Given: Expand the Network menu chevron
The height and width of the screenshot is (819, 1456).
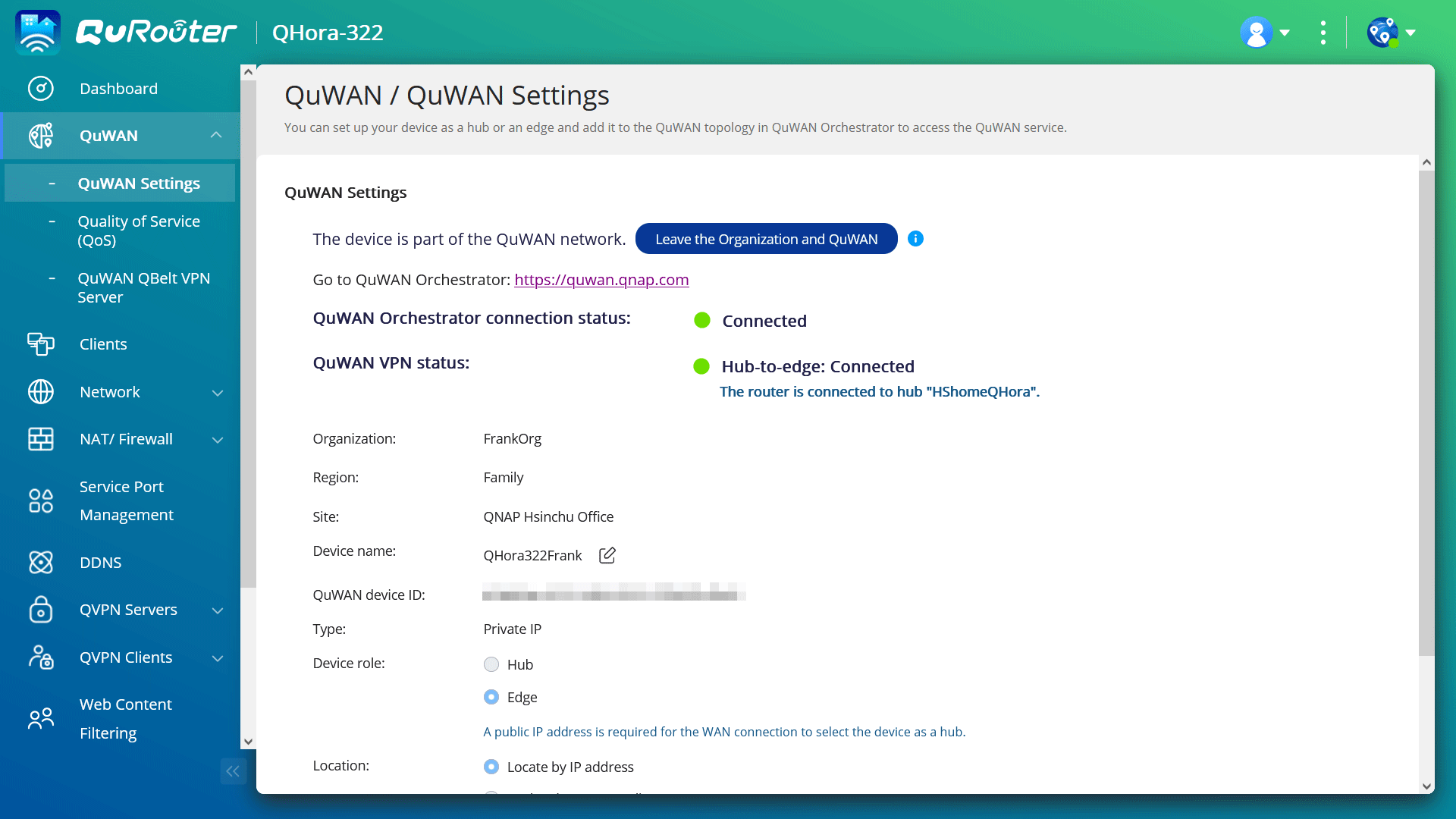Looking at the screenshot, I should [218, 393].
